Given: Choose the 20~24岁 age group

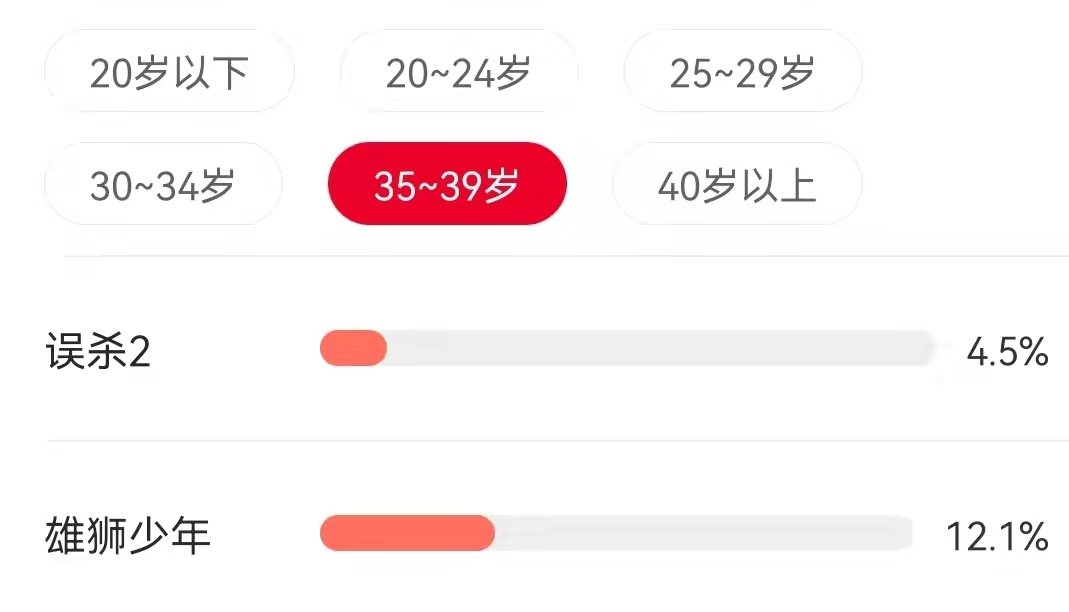Looking at the screenshot, I should coord(458,73).
